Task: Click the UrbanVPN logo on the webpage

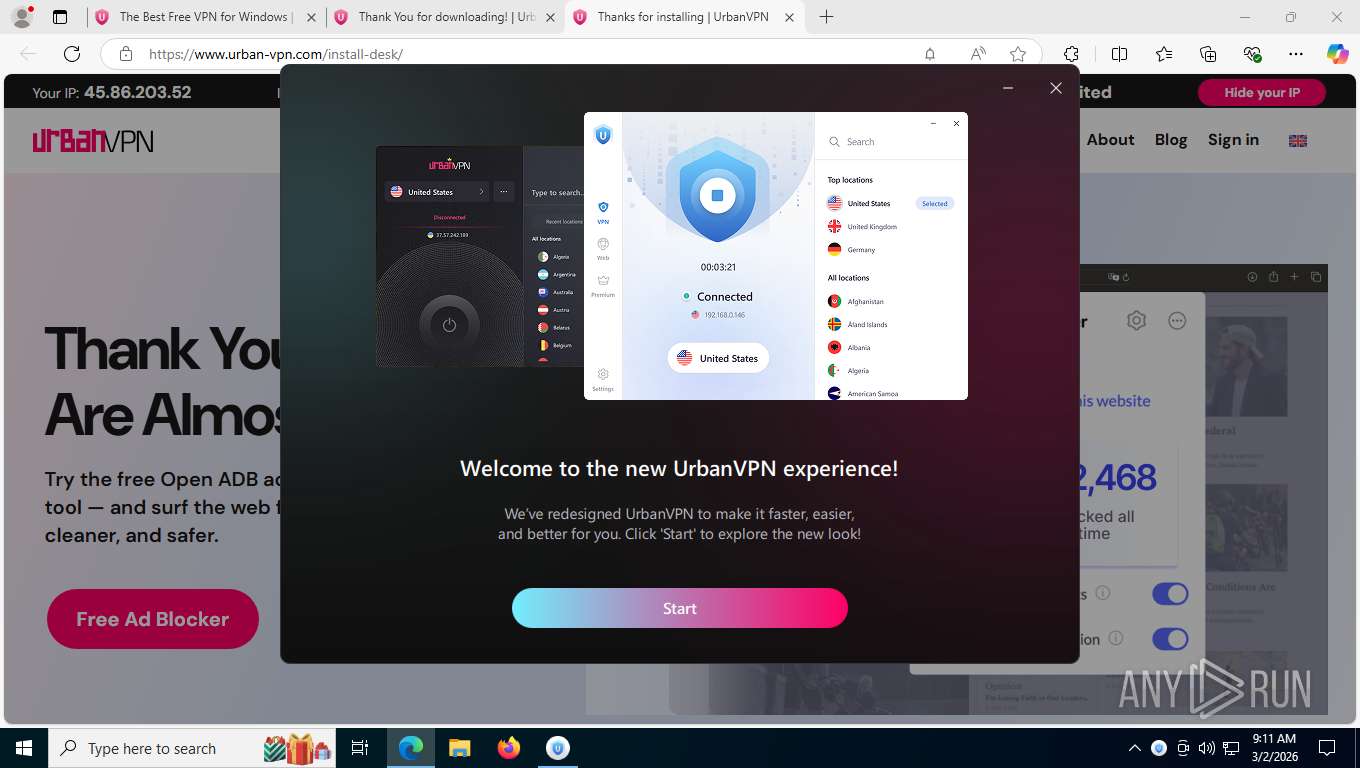Action: [93, 140]
